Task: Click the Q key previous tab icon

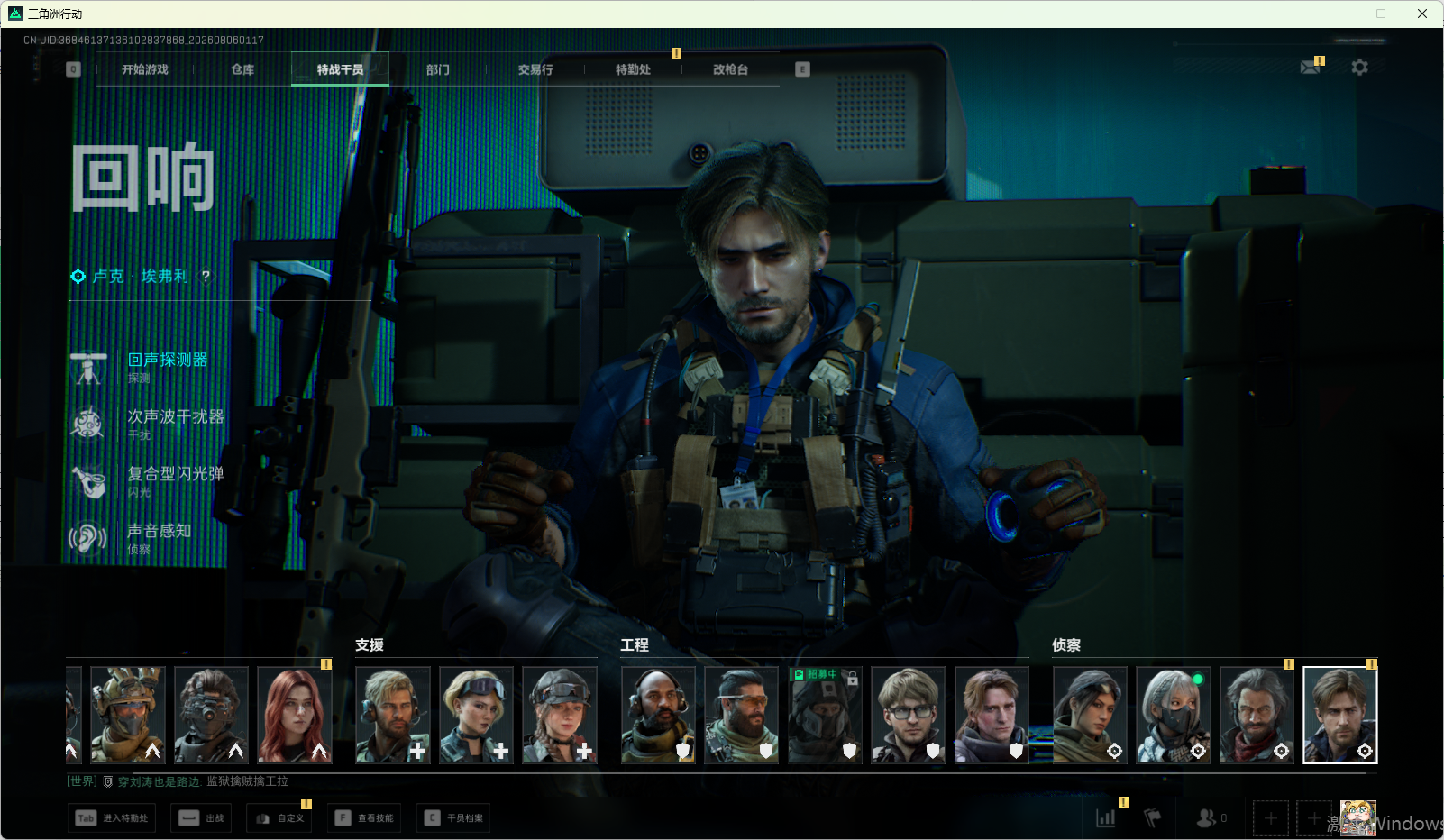Action: (x=74, y=69)
